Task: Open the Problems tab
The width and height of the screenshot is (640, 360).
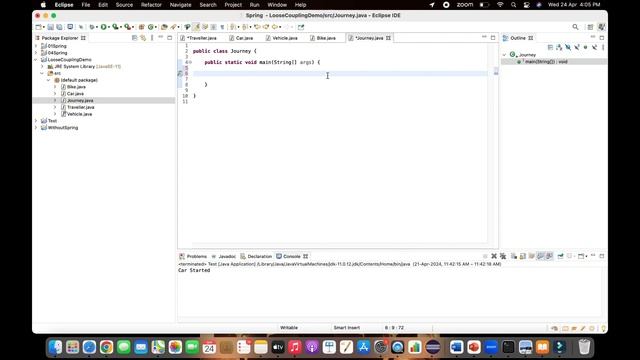Action: point(196,256)
